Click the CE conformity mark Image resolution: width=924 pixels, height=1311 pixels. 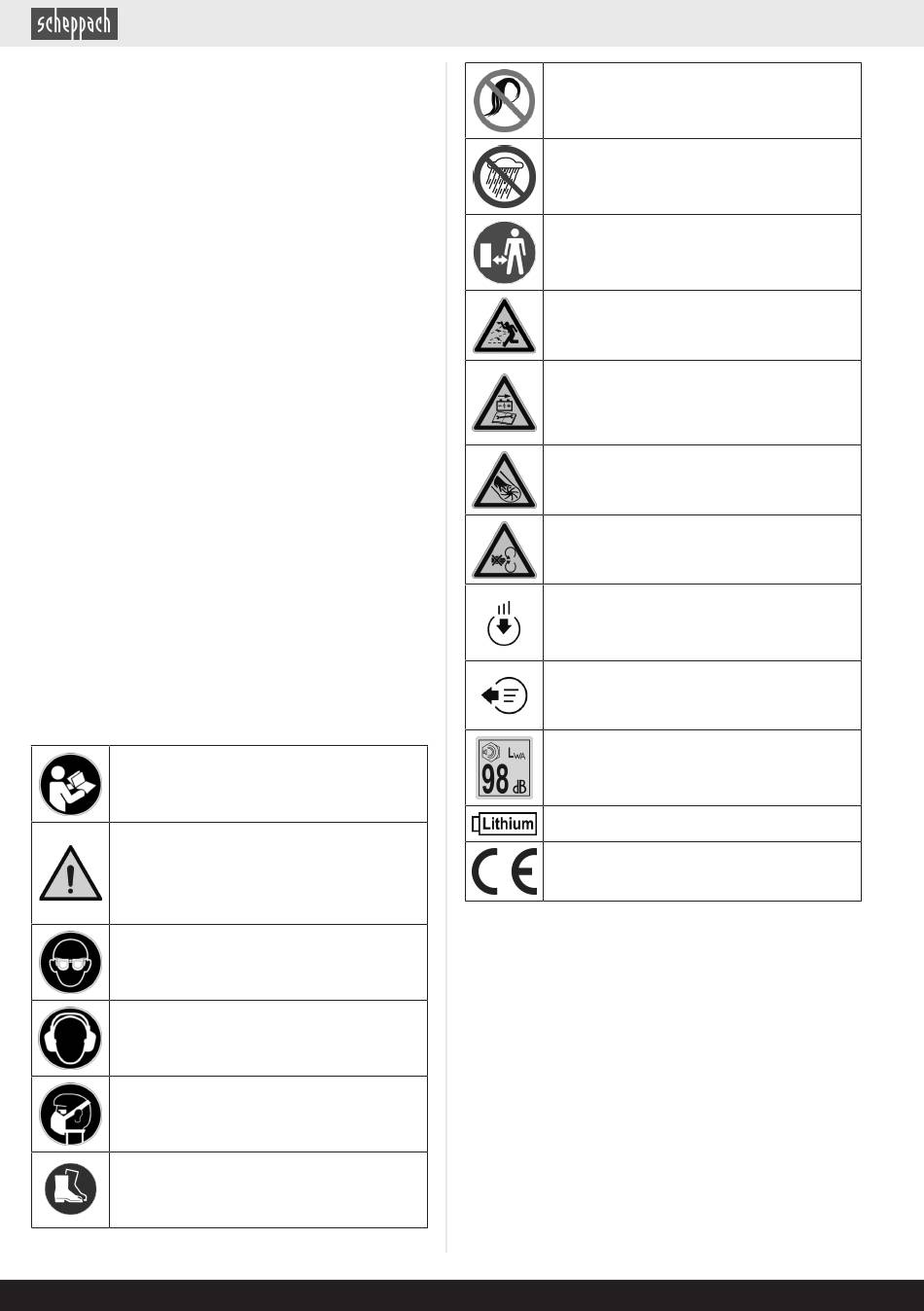coord(504,871)
